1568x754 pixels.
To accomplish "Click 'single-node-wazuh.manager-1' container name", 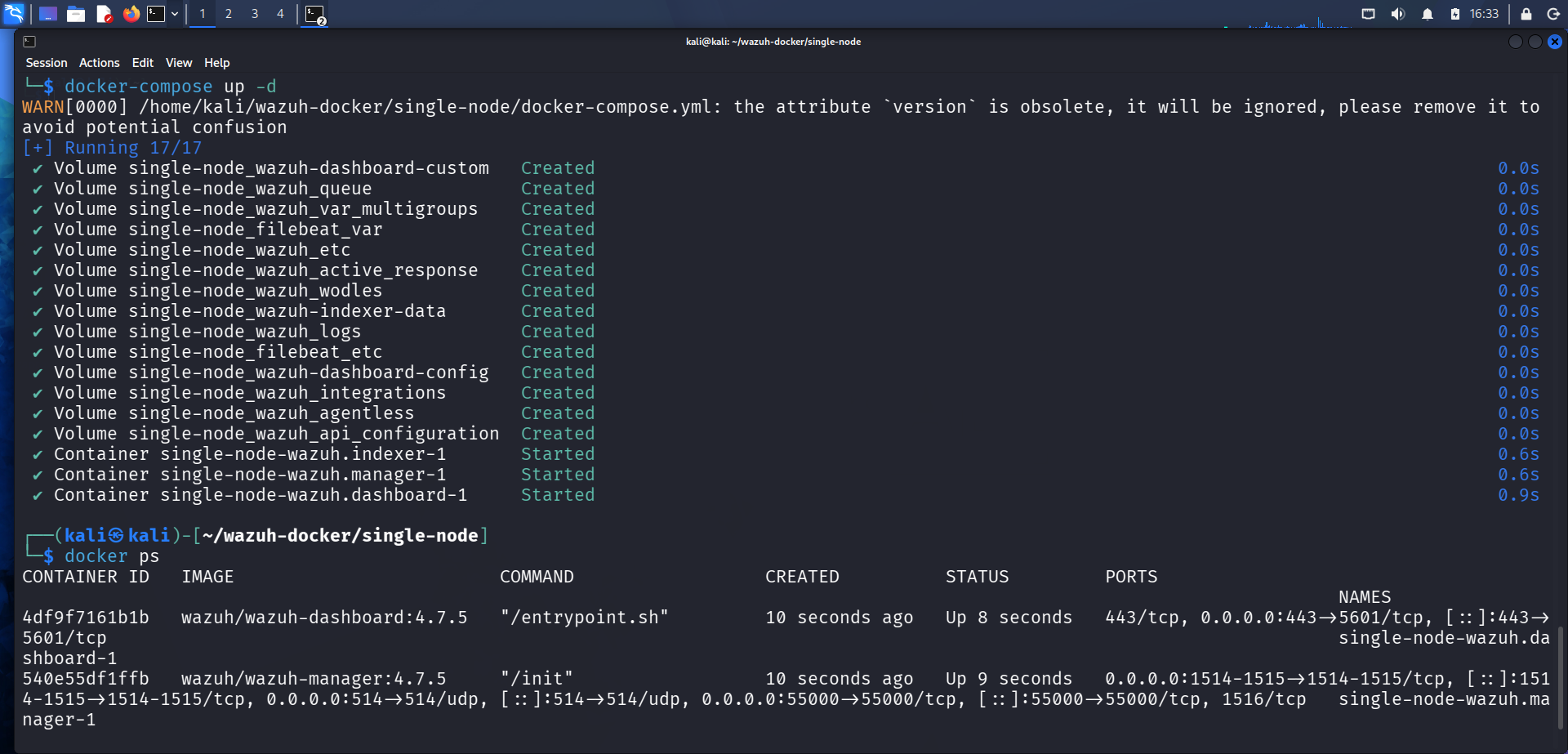I will pos(303,475).
